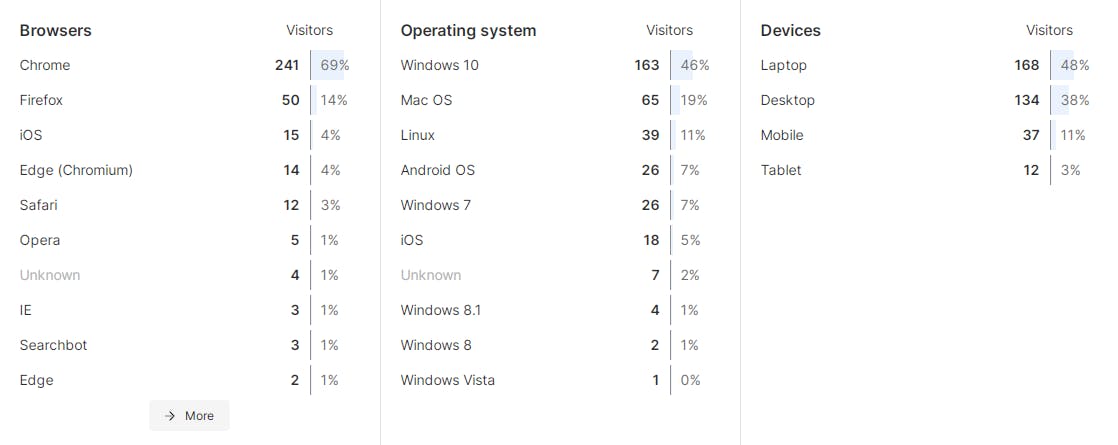Select the Firefox browser row
The image size is (1118, 445).
click(x=185, y=100)
